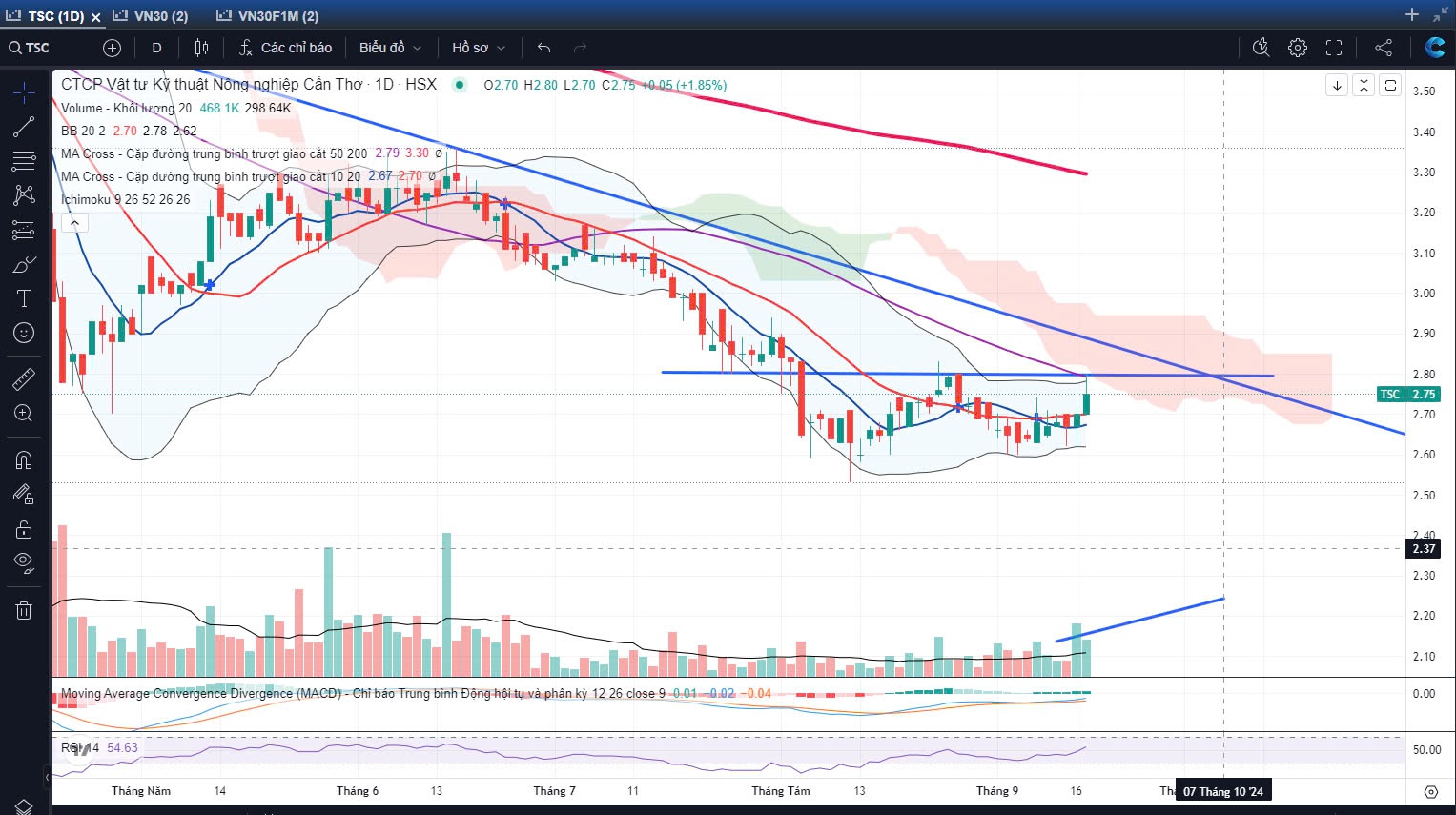Enter fullscreen mode
Screen dimensions: 1456x815
click(x=1334, y=48)
